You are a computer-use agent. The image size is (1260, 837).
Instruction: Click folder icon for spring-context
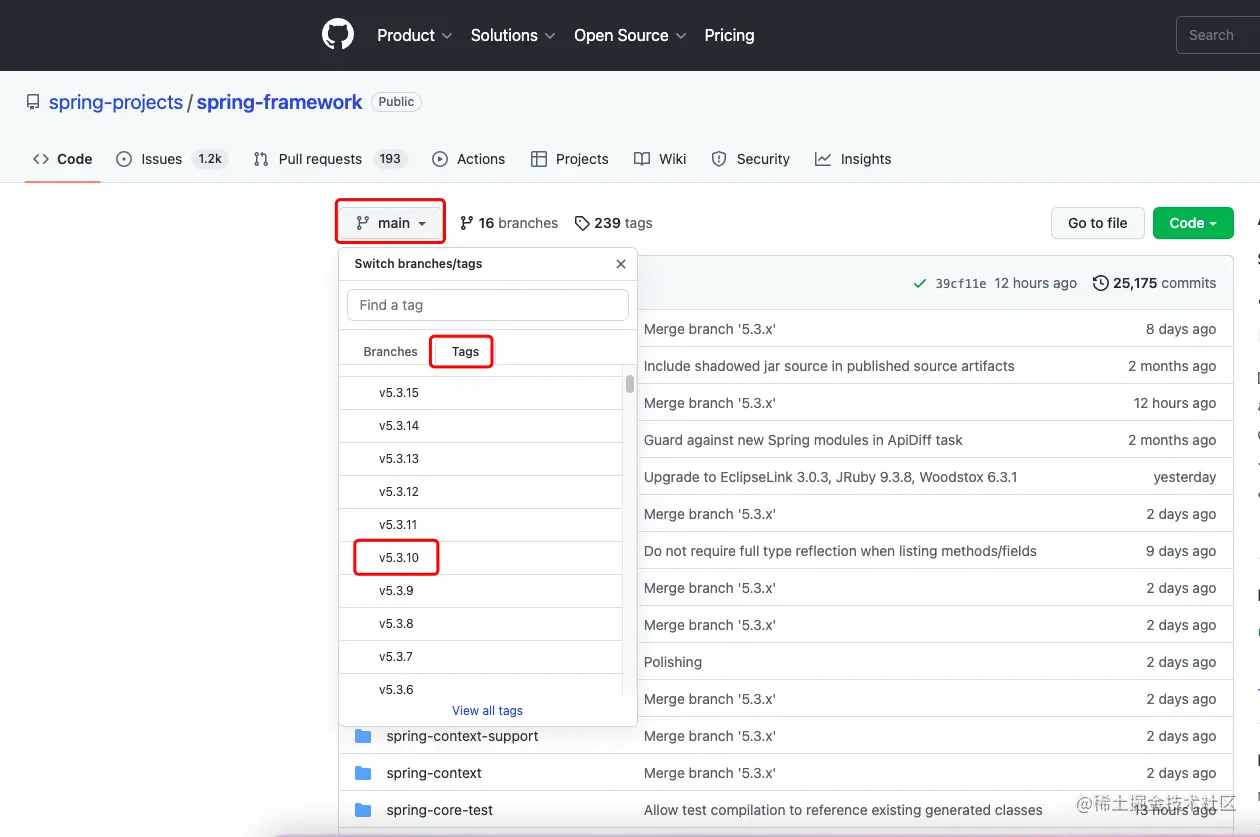coord(363,773)
